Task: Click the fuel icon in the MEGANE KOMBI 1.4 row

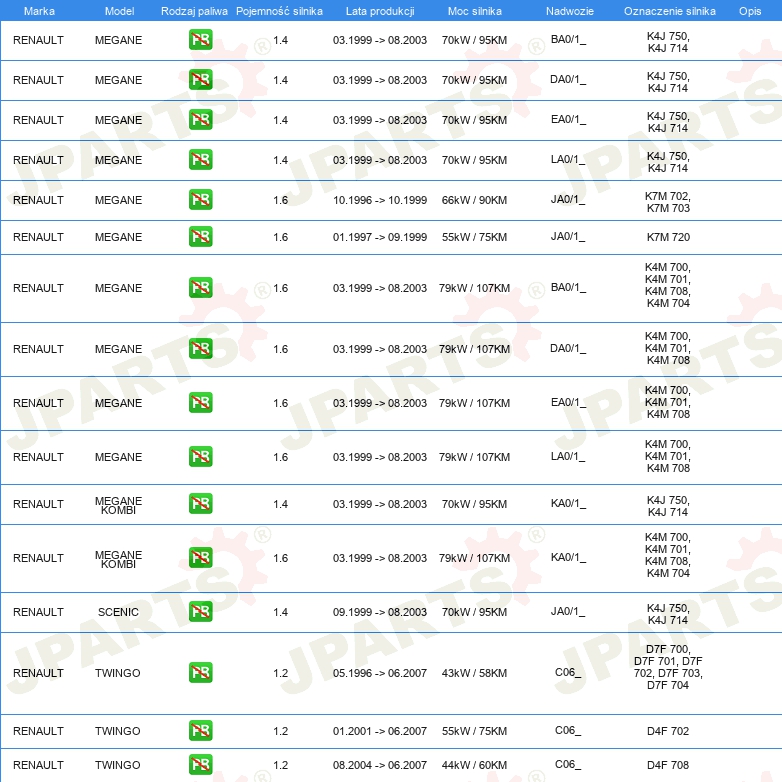Action: coord(200,504)
